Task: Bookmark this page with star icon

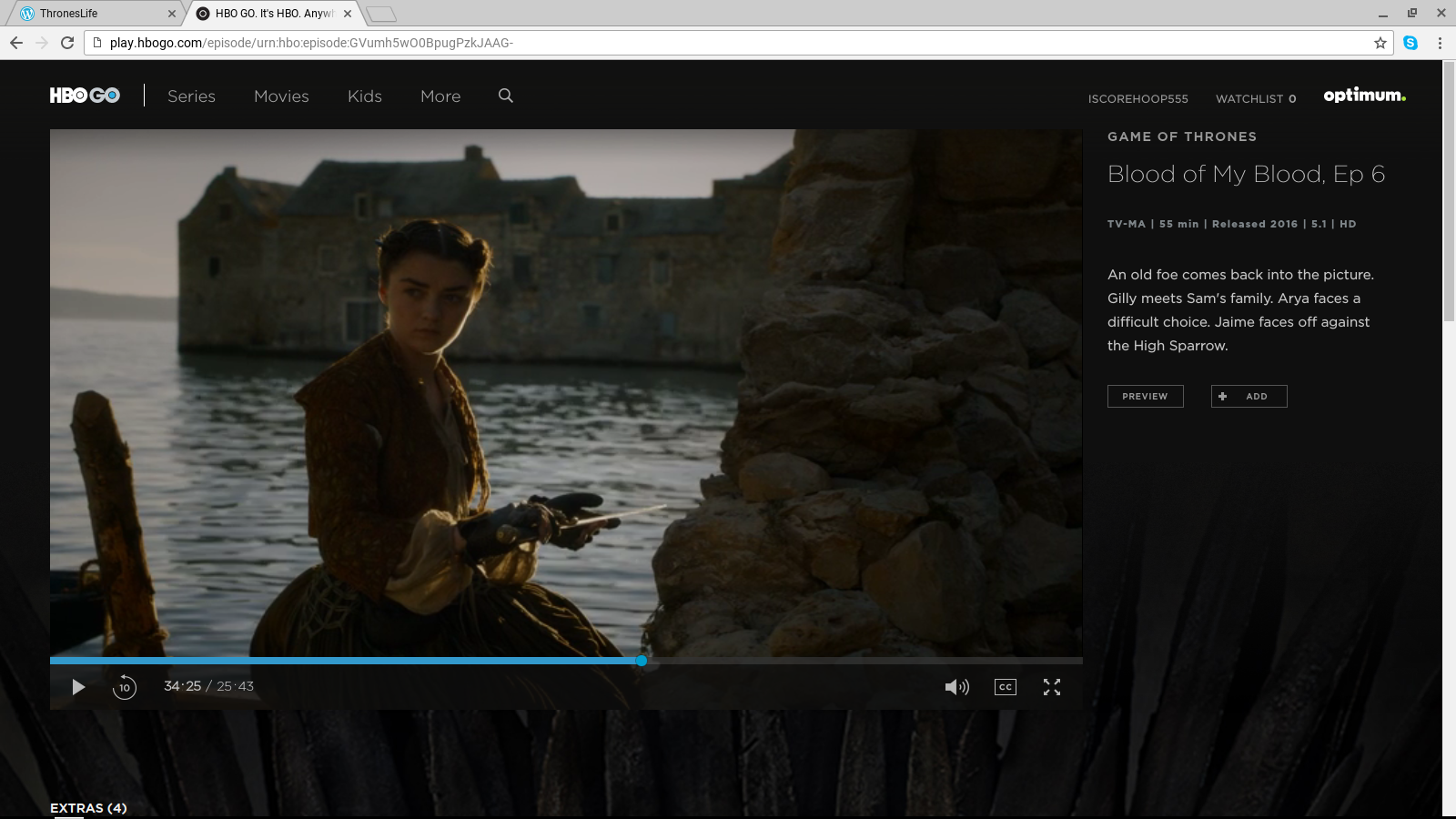Action: [x=1380, y=43]
